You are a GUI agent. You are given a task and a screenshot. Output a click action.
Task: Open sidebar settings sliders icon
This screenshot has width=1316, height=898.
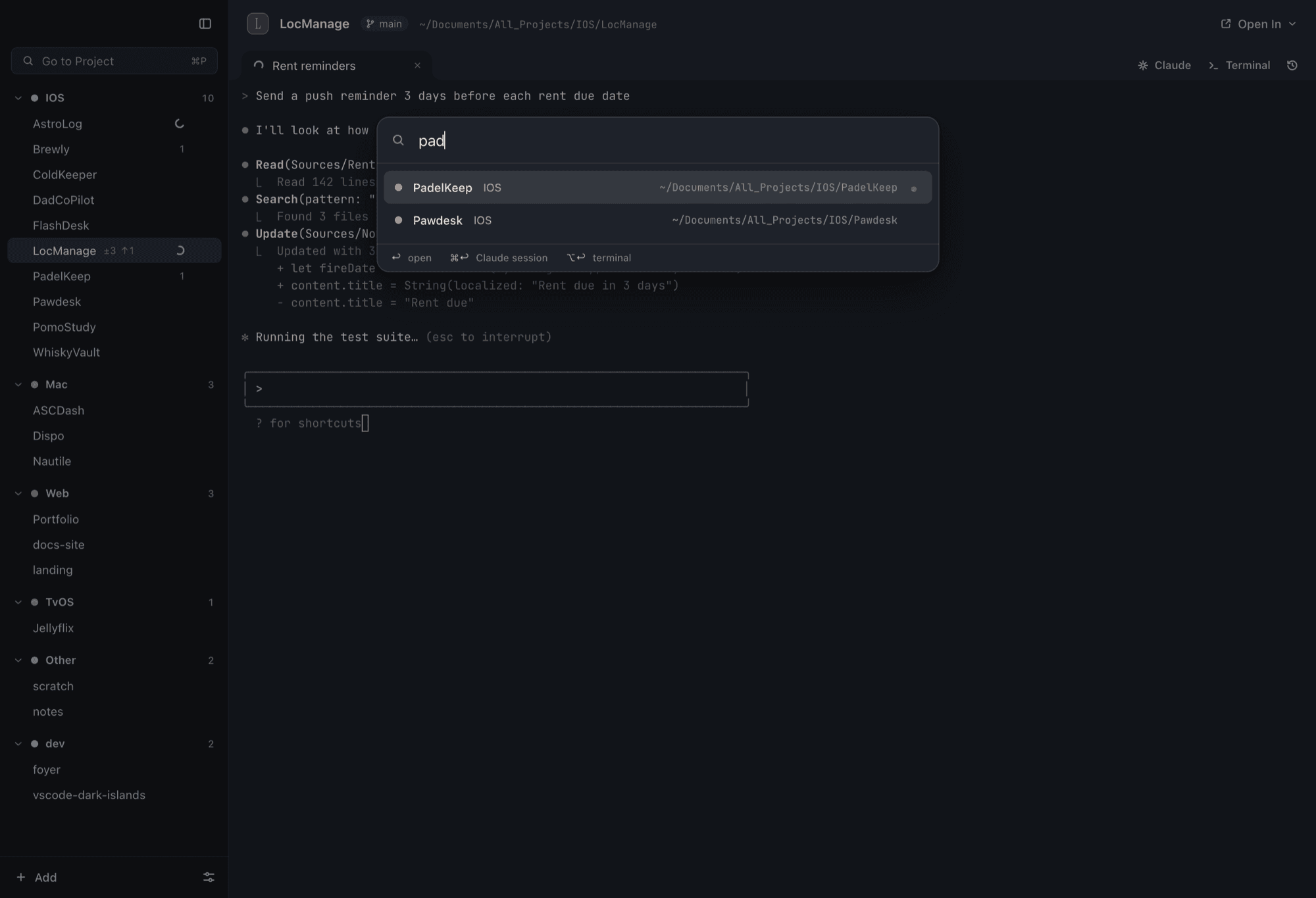(209, 877)
